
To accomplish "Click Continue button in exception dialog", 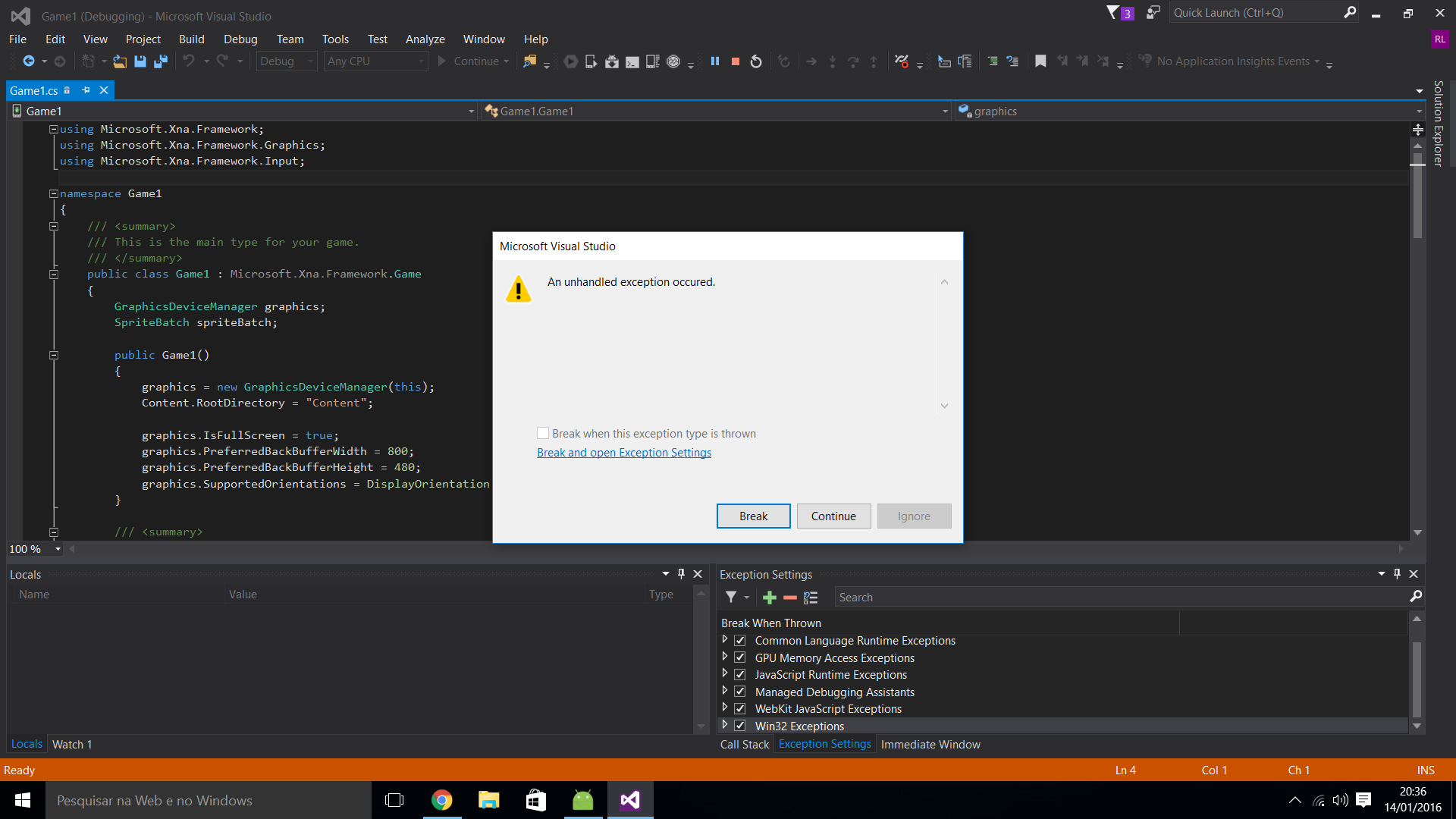I will tap(833, 516).
